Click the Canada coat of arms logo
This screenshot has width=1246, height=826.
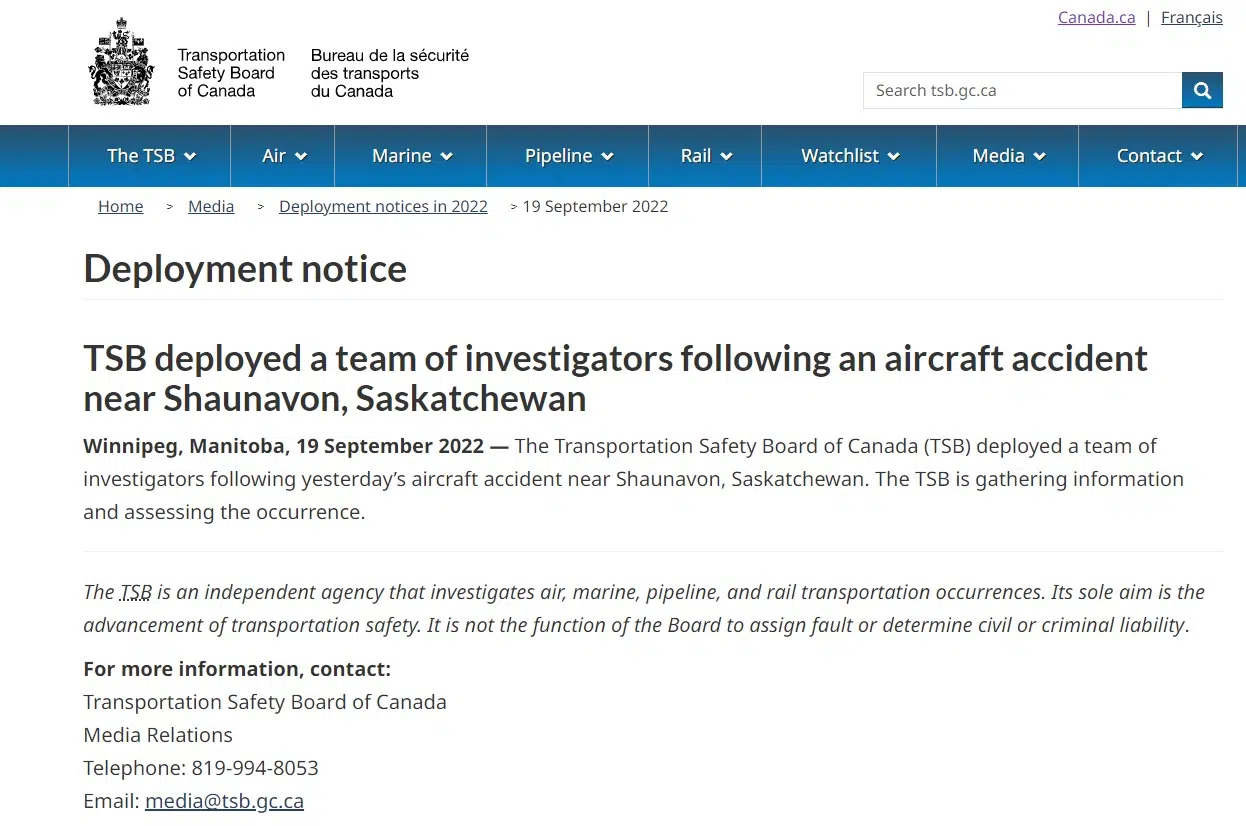[x=122, y=62]
